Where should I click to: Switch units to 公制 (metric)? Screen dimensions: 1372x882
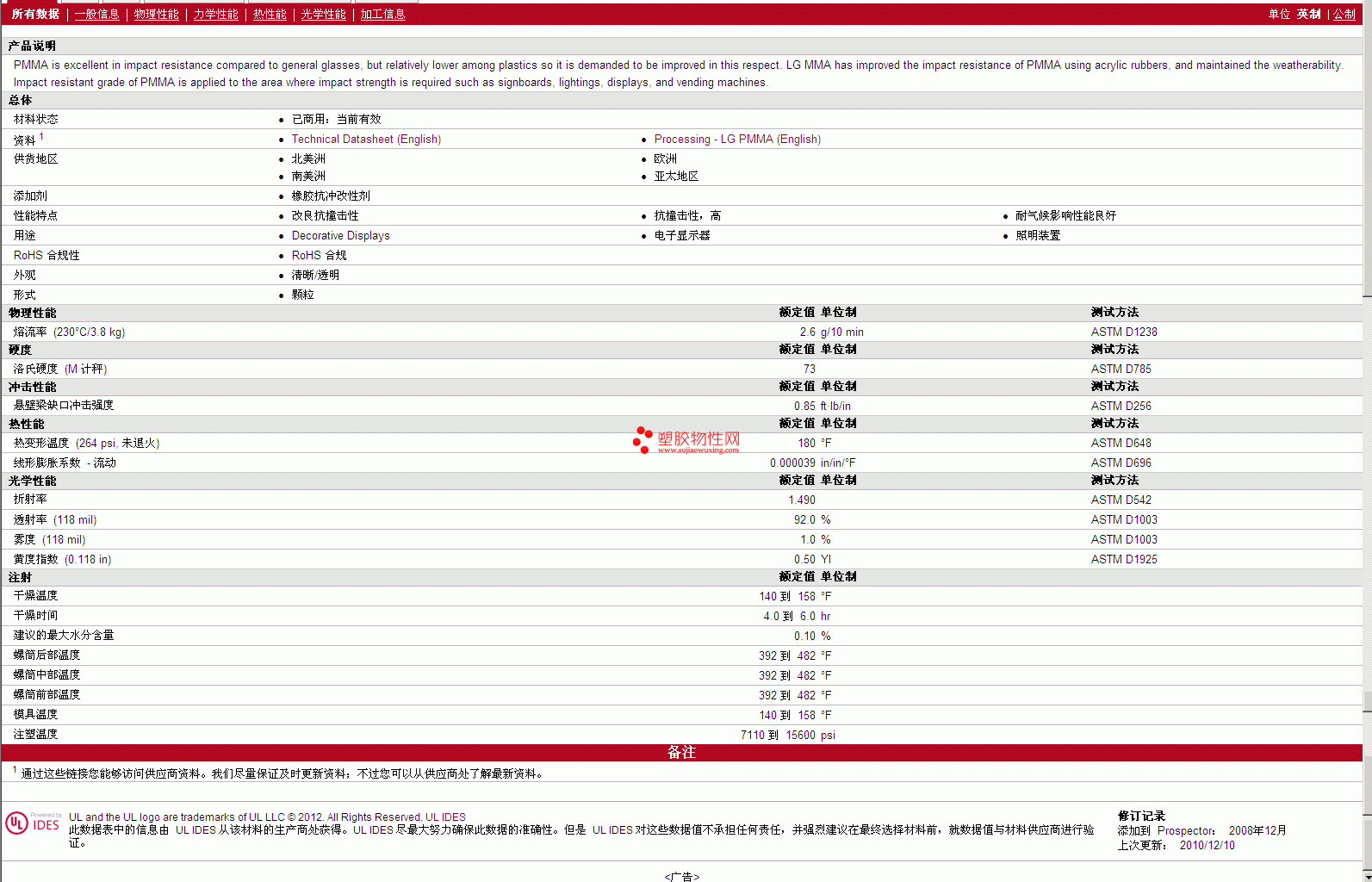pos(1344,14)
